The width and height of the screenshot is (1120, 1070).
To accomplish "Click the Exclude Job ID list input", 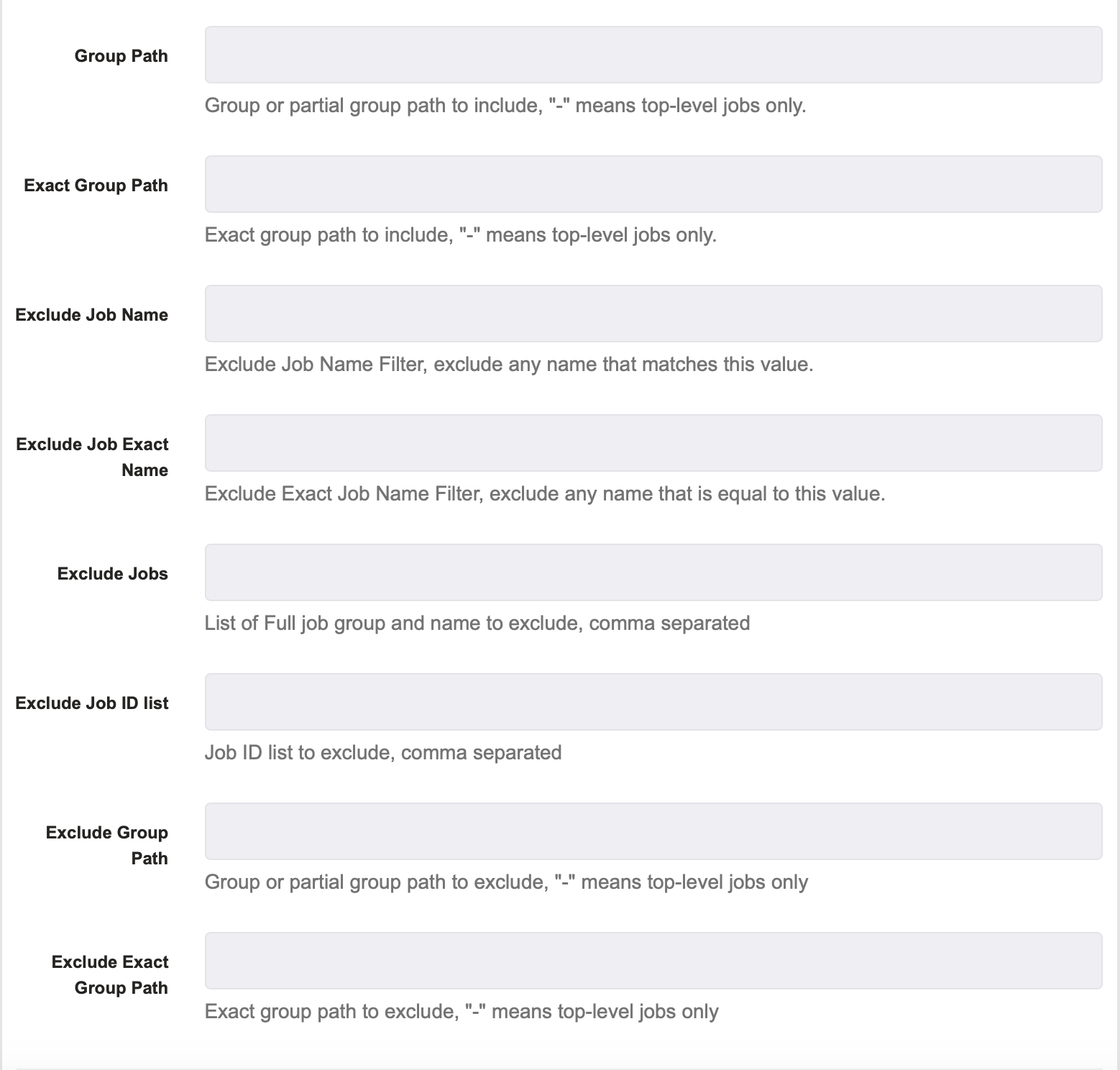I will [653, 702].
